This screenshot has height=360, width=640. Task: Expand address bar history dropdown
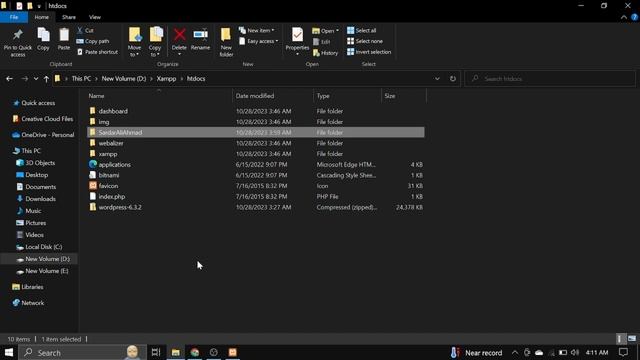click(437, 79)
